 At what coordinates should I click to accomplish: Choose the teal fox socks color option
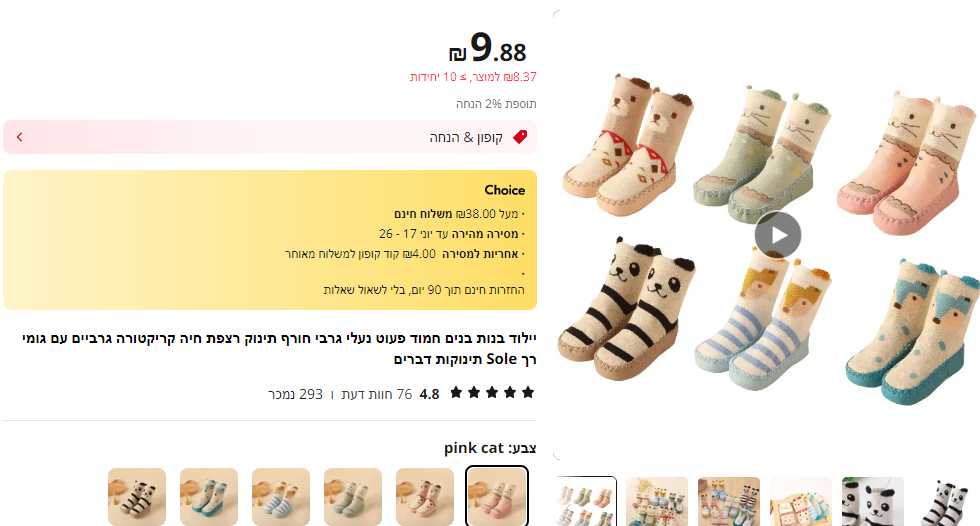[209, 497]
